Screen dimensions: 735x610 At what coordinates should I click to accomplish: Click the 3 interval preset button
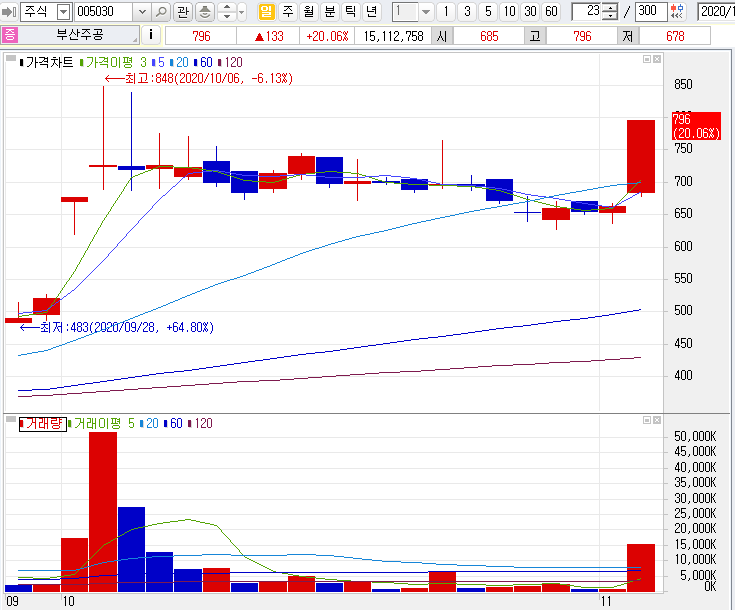[x=467, y=11]
